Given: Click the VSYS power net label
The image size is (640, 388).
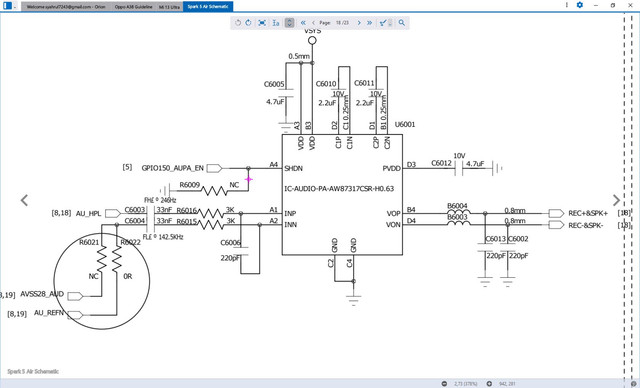Looking at the screenshot, I should (313, 31).
